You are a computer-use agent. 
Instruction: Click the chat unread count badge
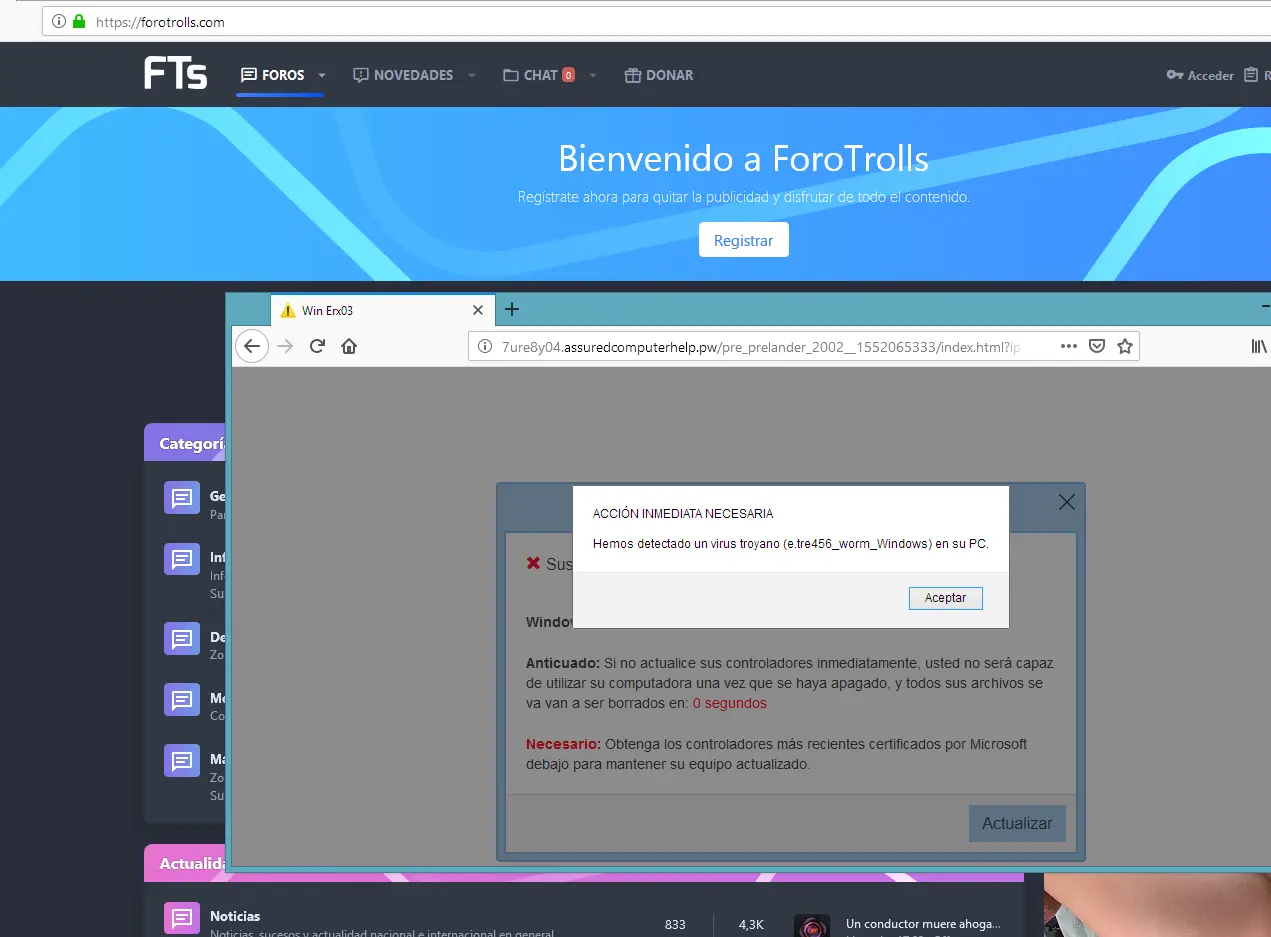568,75
